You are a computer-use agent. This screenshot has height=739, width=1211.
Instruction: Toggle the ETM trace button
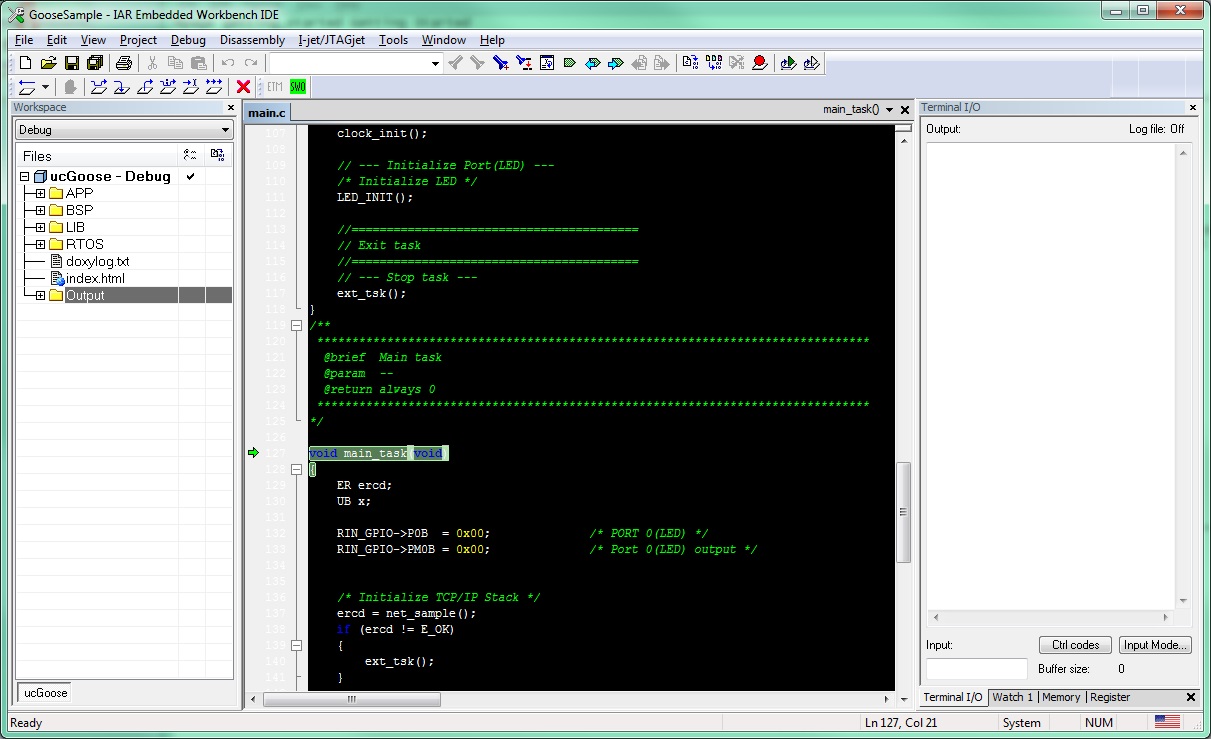click(275, 87)
